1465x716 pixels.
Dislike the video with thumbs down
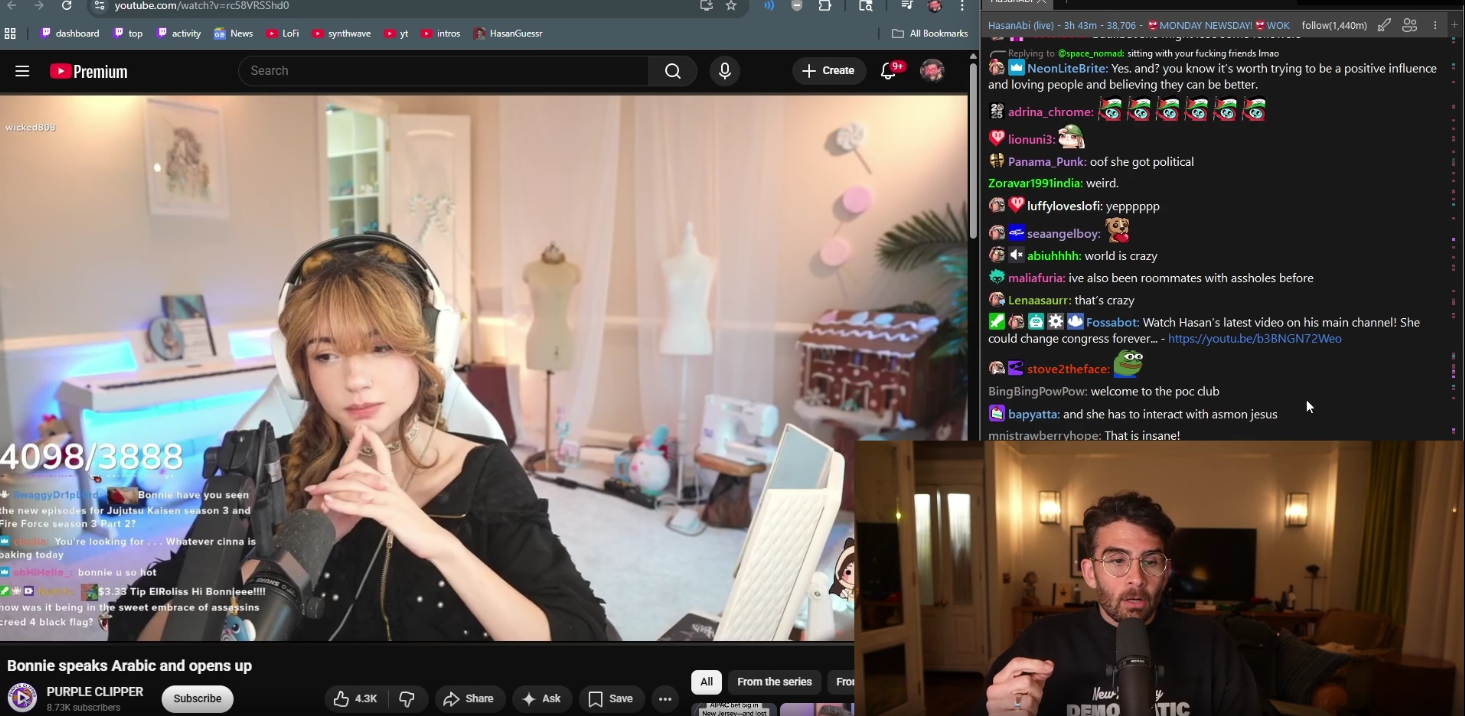pyautogui.click(x=406, y=699)
